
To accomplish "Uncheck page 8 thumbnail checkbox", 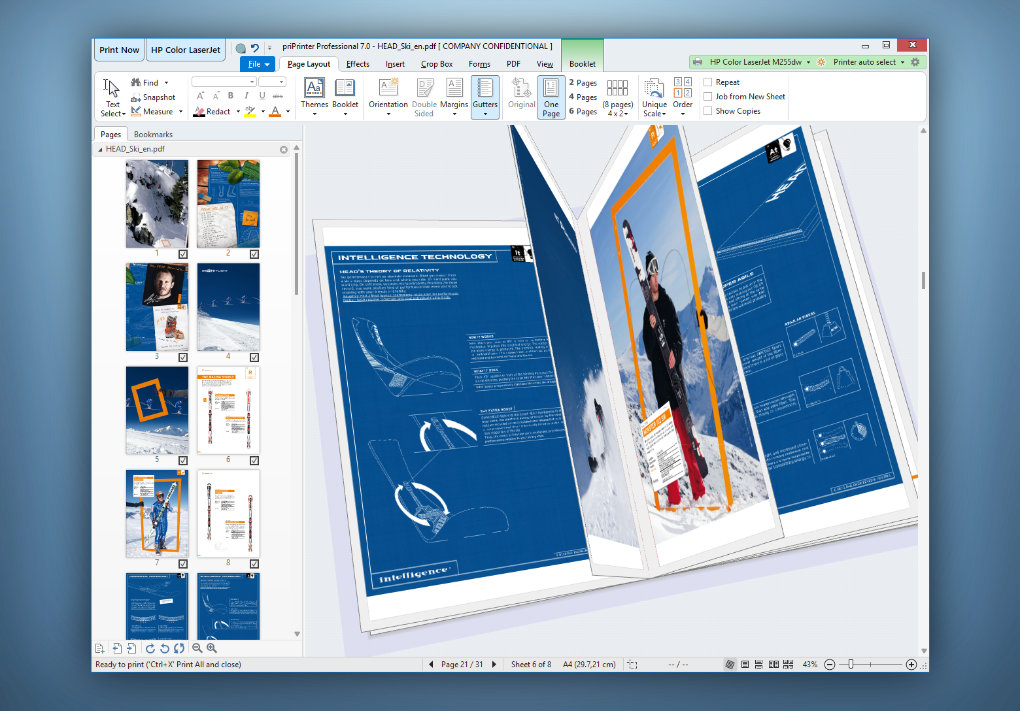I will [254, 563].
